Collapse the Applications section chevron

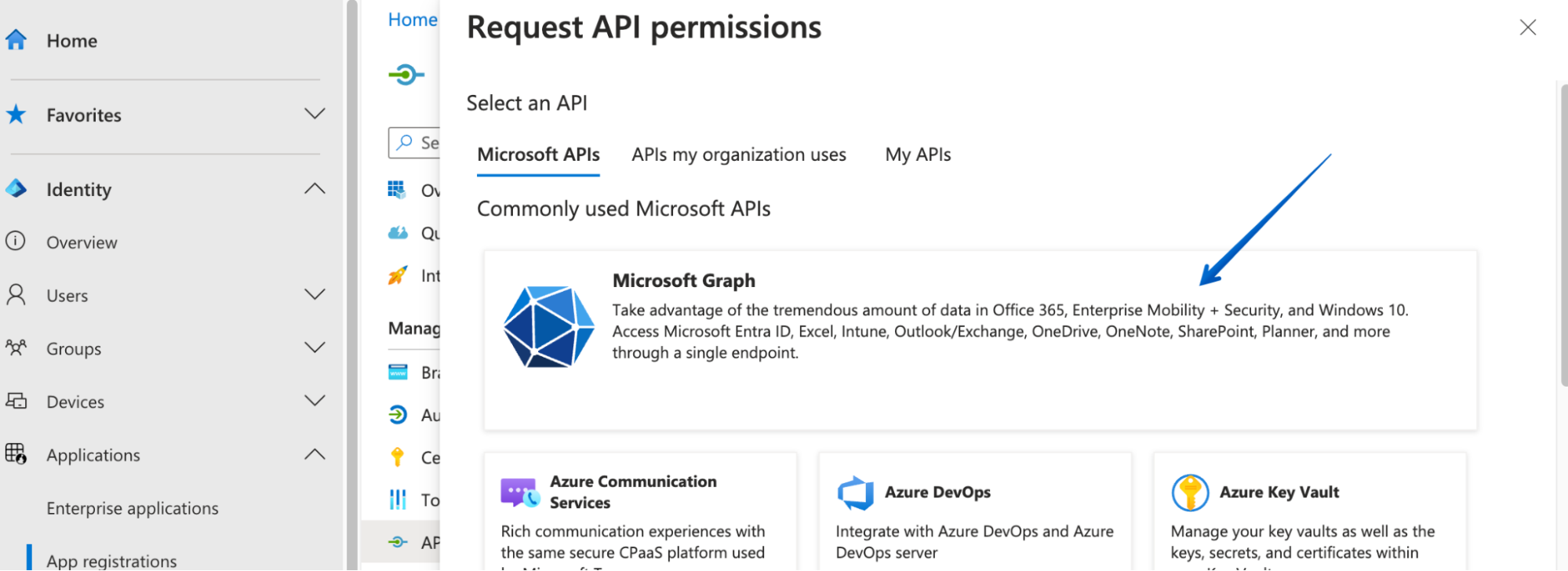coord(315,454)
